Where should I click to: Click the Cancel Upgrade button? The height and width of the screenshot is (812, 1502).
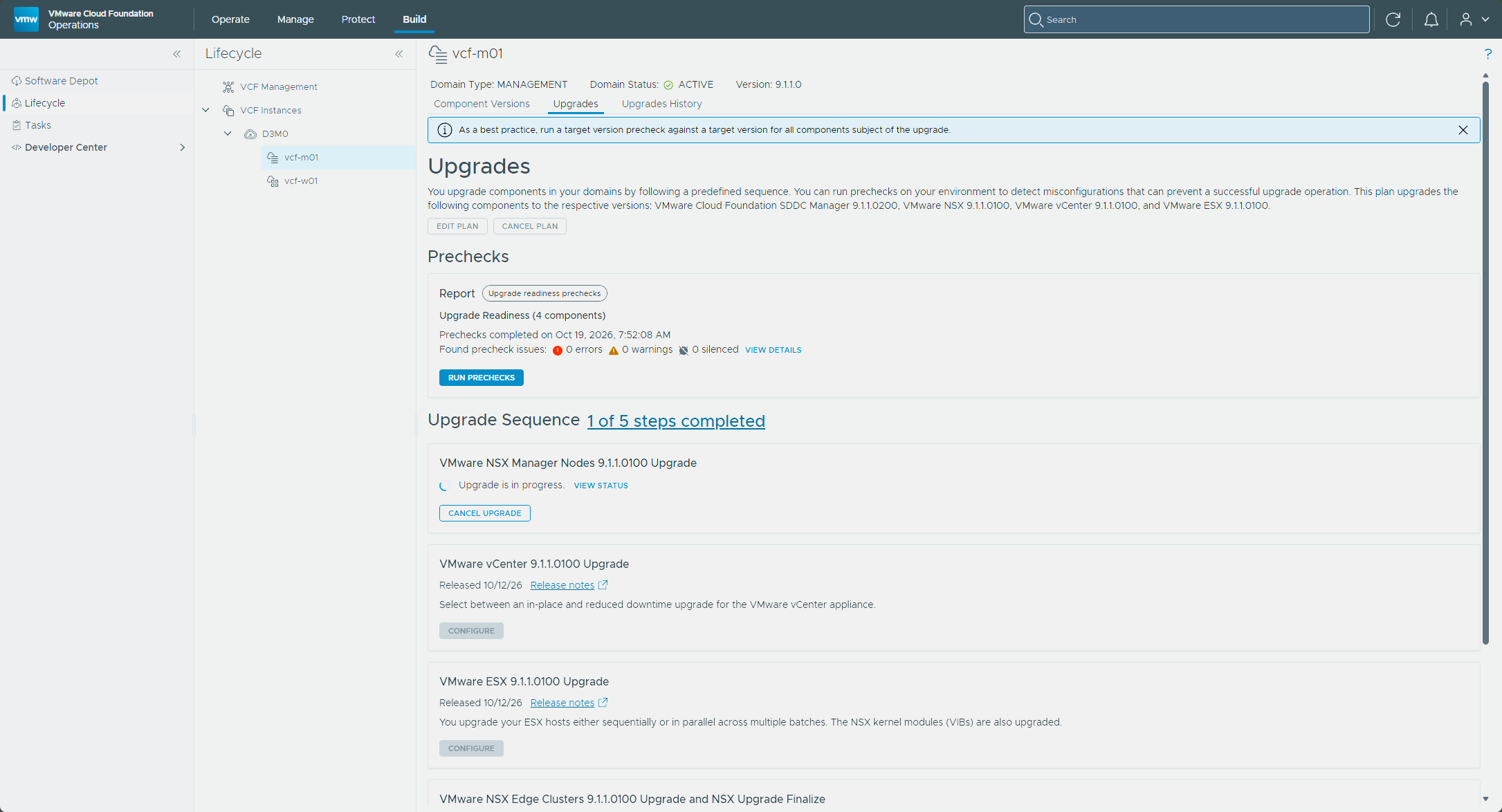(485, 513)
